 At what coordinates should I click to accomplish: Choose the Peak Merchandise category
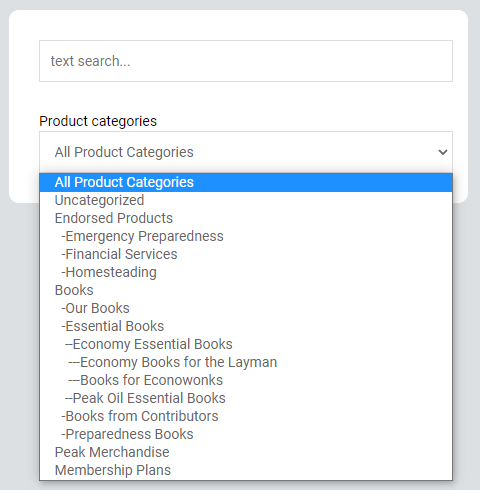[246, 452]
